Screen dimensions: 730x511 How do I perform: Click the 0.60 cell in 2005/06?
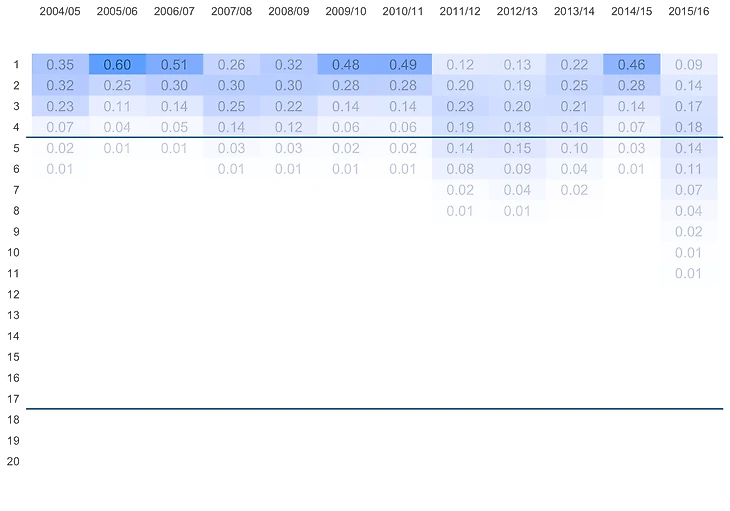(x=117, y=65)
